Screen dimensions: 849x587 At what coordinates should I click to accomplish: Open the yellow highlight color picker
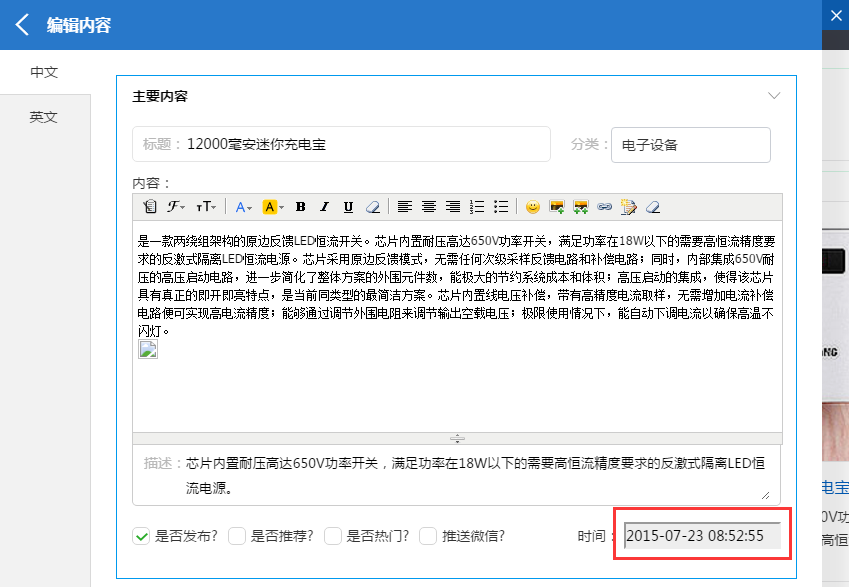point(272,206)
